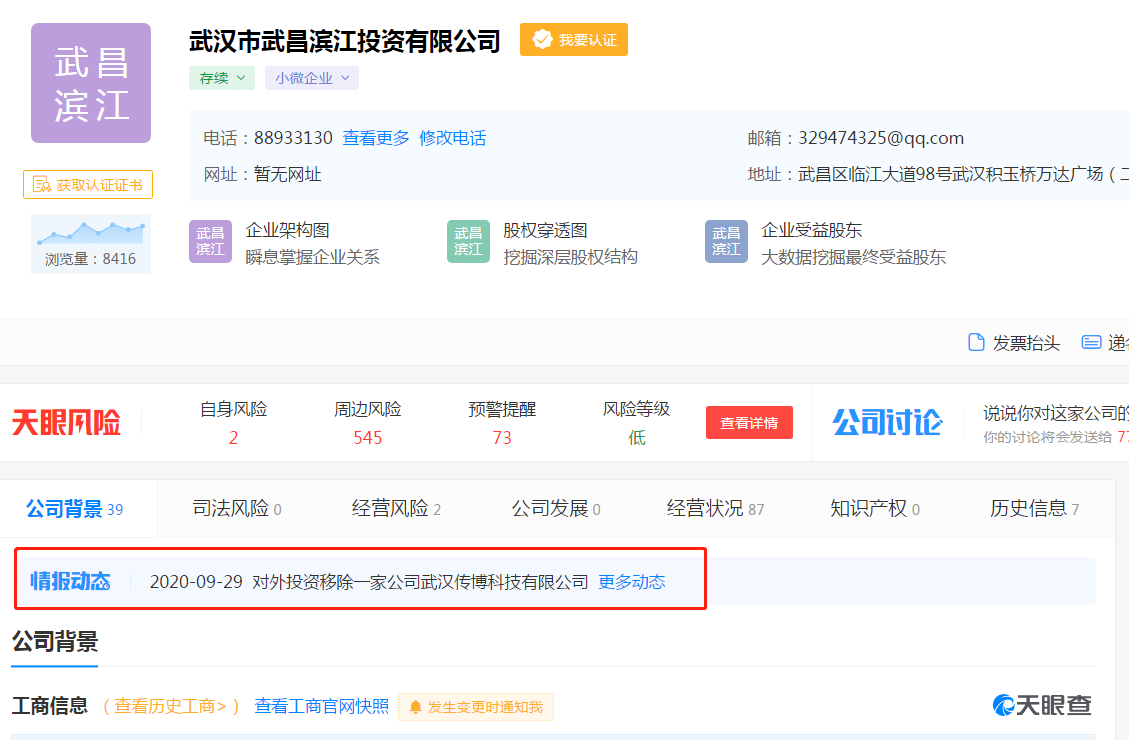Viewport: 1129px width, 740px height.
Task: Click the 天眼查 logo at bottom right
Action: pyautogui.click(x=1042, y=705)
